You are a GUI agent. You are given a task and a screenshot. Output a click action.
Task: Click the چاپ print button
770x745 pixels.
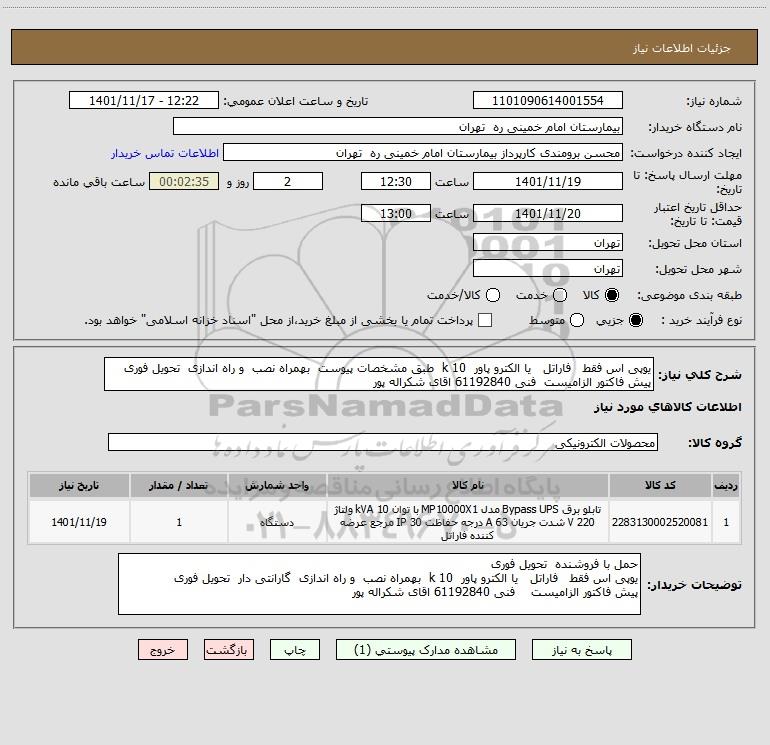(x=295, y=650)
